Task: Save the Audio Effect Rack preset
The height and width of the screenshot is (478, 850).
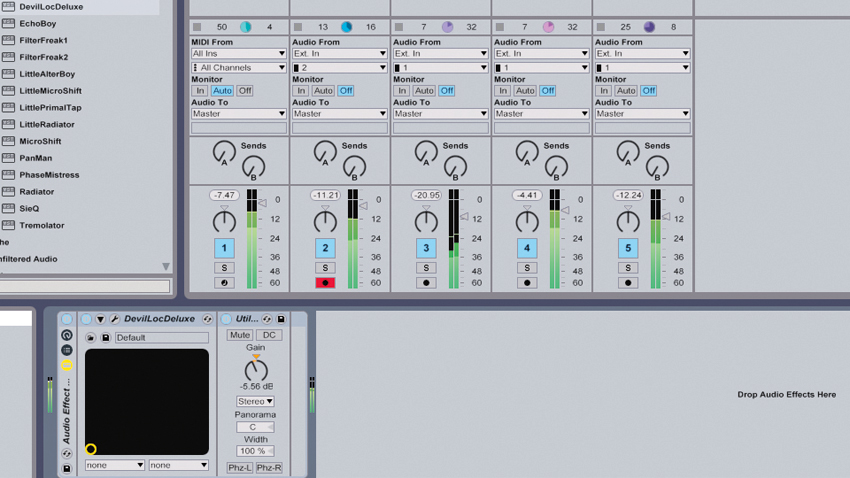Action: coord(67,468)
